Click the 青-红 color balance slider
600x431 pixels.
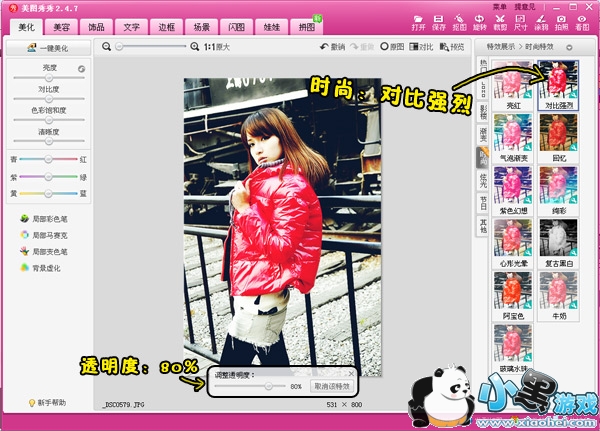[x=48, y=159]
